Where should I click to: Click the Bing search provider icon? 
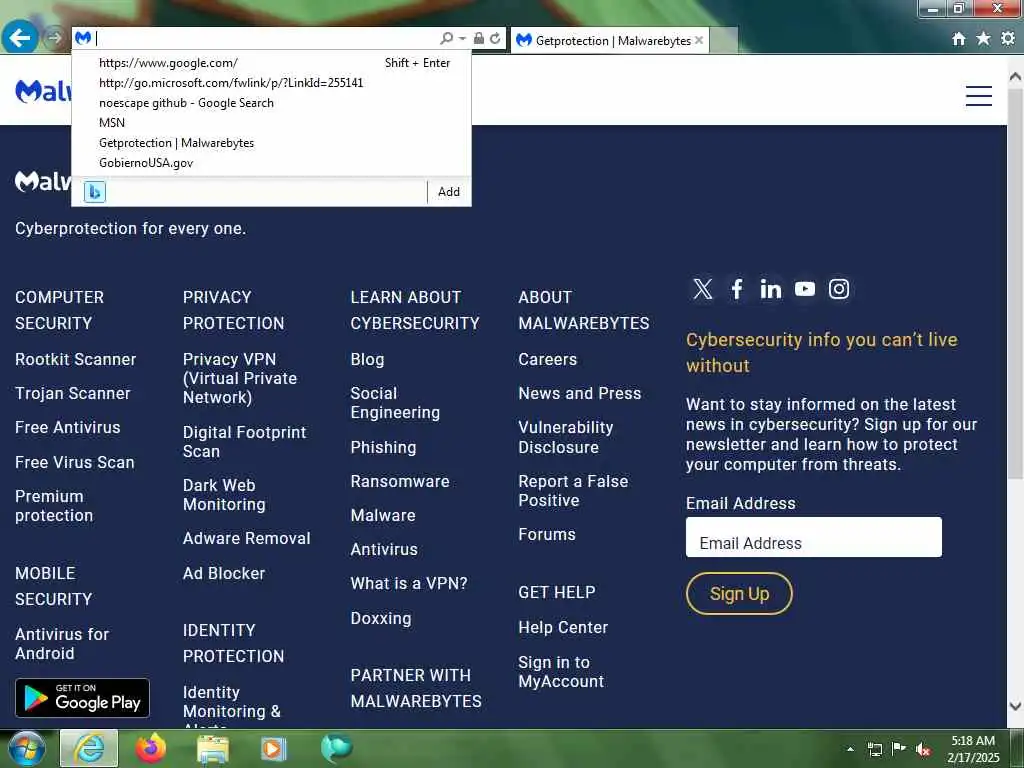pyautogui.click(x=95, y=192)
